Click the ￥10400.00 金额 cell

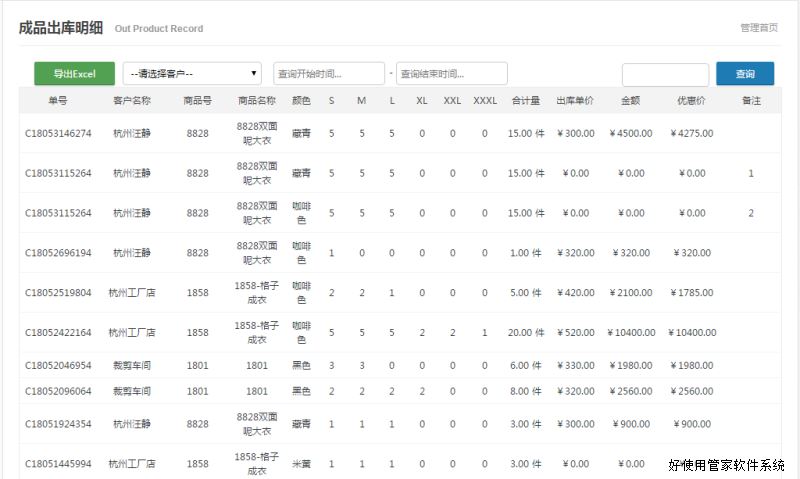pyautogui.click(x=631, y=333)
